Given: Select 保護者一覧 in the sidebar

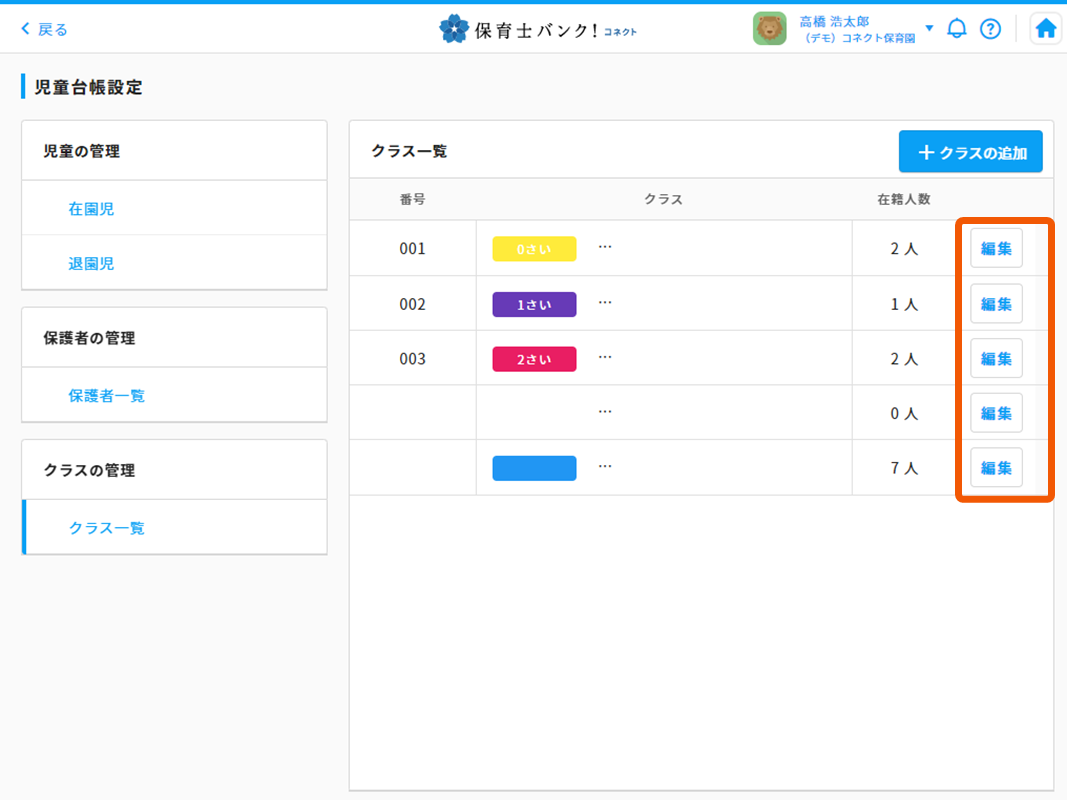Looking at the screenshot, I should click(x=106, y=396).
